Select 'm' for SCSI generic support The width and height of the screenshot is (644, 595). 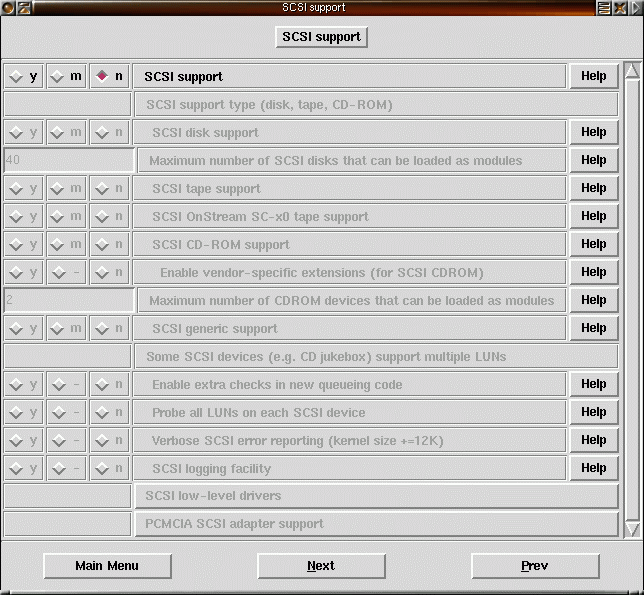tap(66, 328)
